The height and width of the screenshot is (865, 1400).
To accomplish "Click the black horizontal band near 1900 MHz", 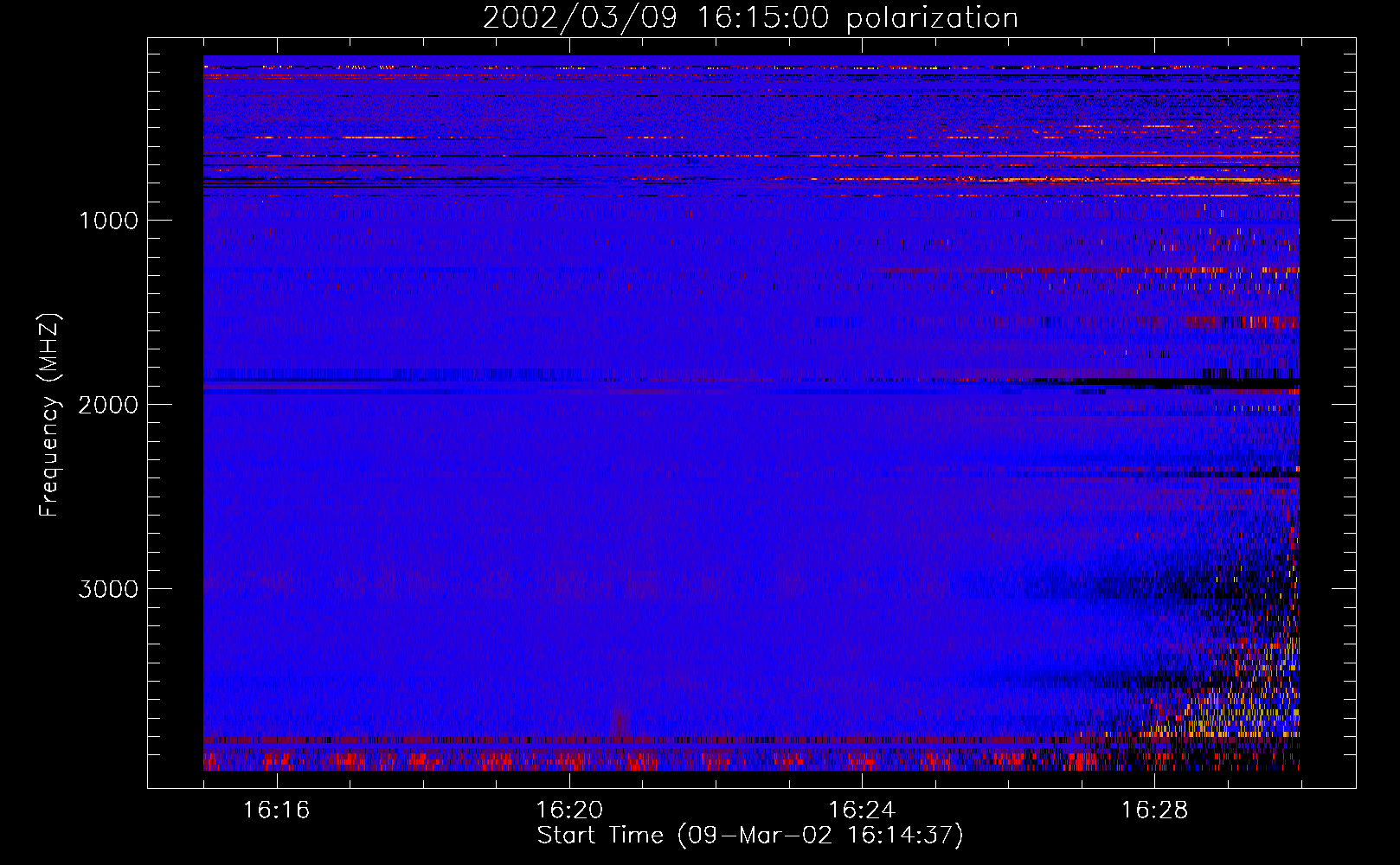I will pyautogui.click(x=1185, y=381).
